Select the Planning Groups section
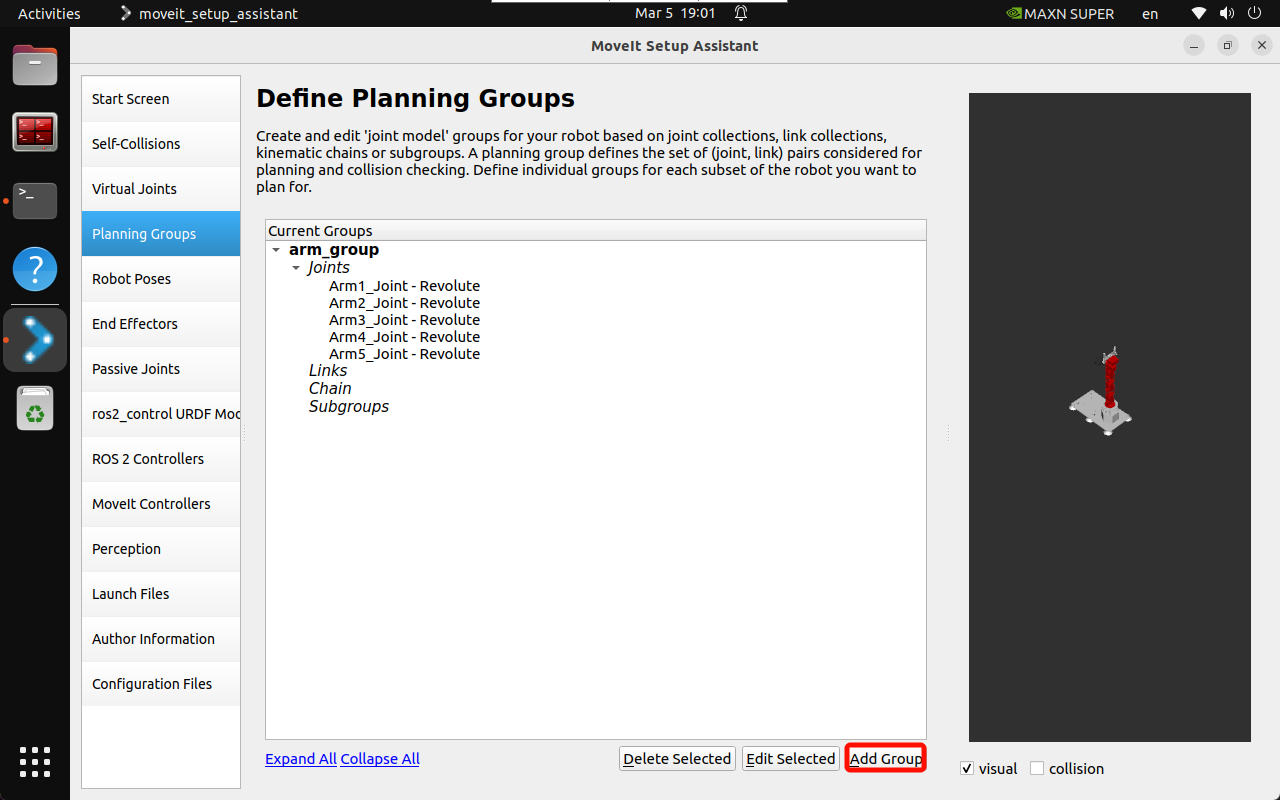Viewport: 1280px width, 800px height. point(161,234)
